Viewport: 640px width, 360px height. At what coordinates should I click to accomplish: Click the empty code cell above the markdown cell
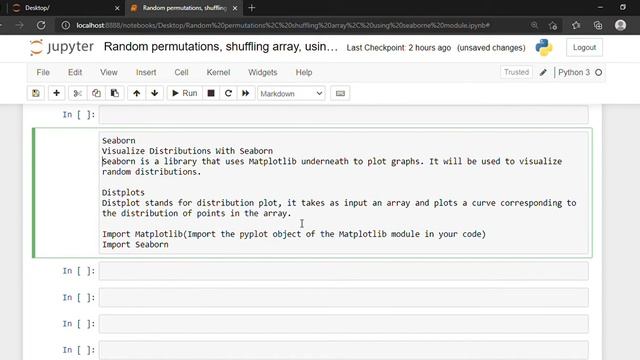tap(344, 115)
